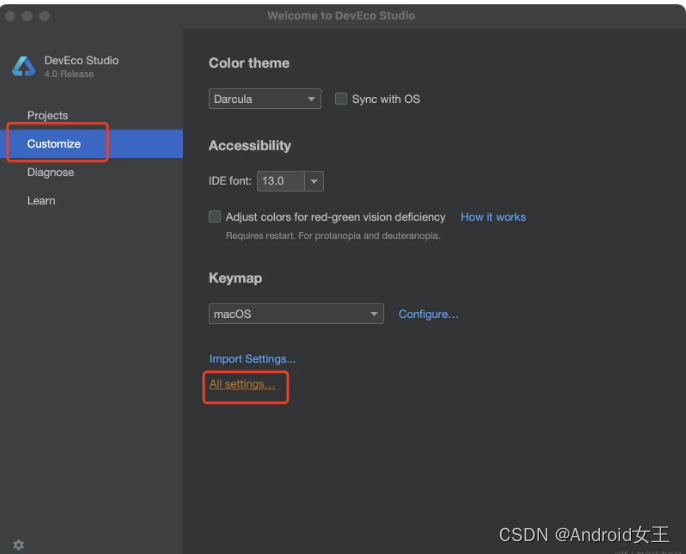Open the Darcula color theme dropdown
686x554 pixels.
pos(265,99)
